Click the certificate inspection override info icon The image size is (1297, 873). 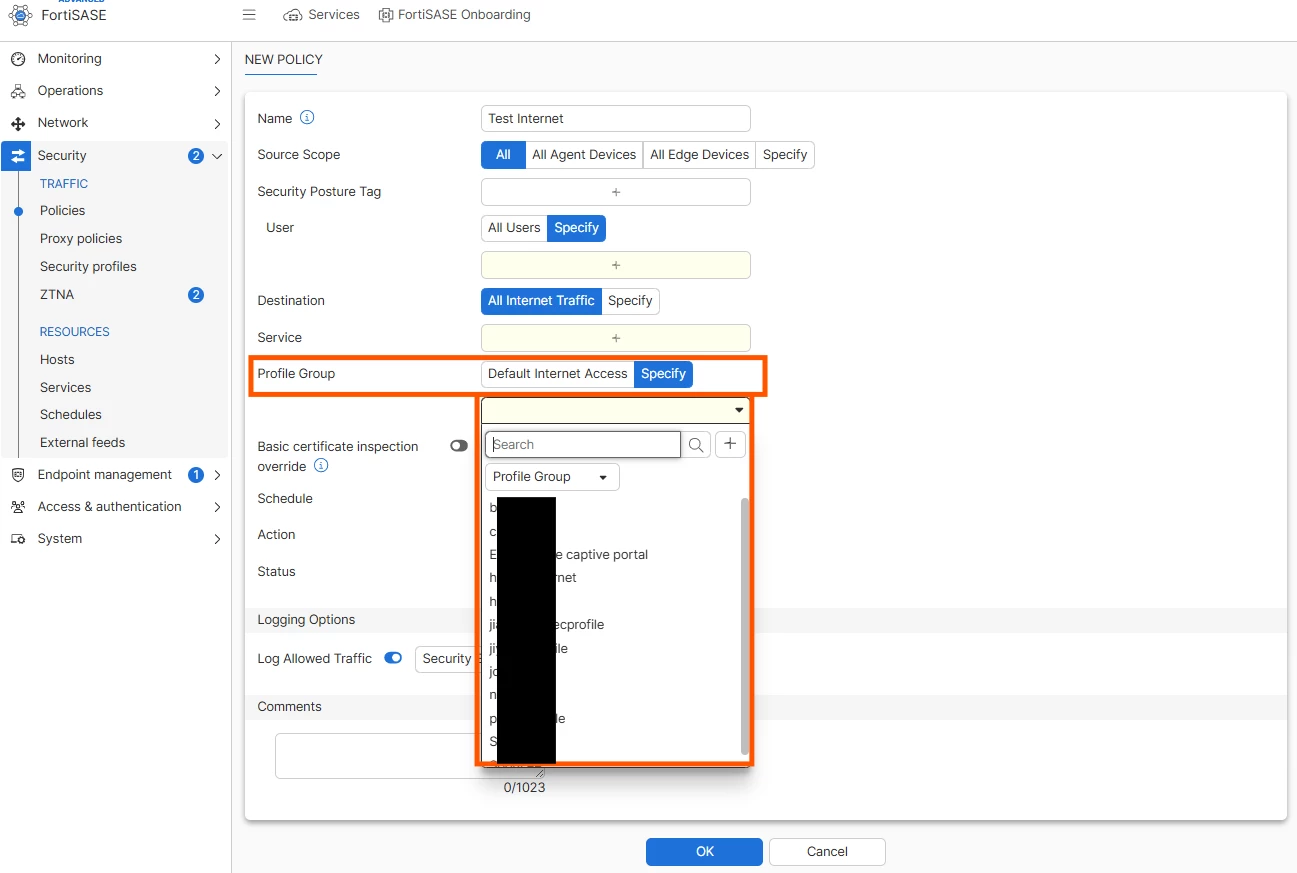tap(321, 466)
